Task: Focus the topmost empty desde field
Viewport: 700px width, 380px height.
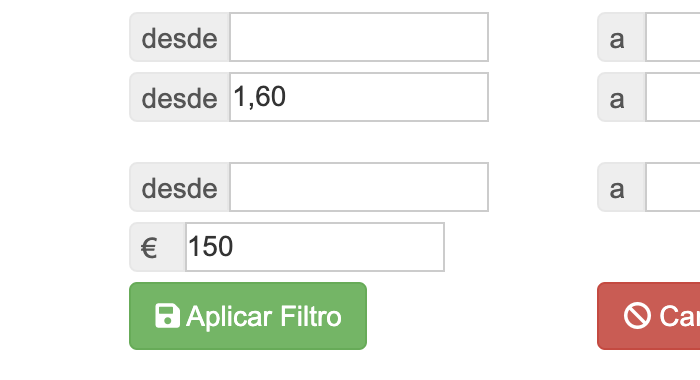Action: 359,37
